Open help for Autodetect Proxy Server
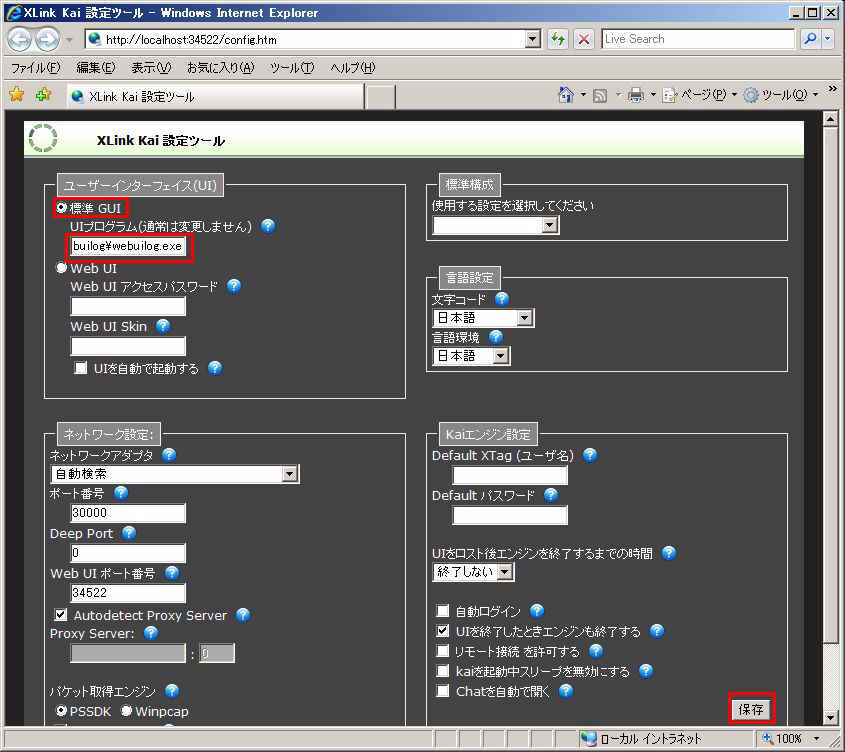The height and width of the screenshot is (752, 845). point(243,615)
